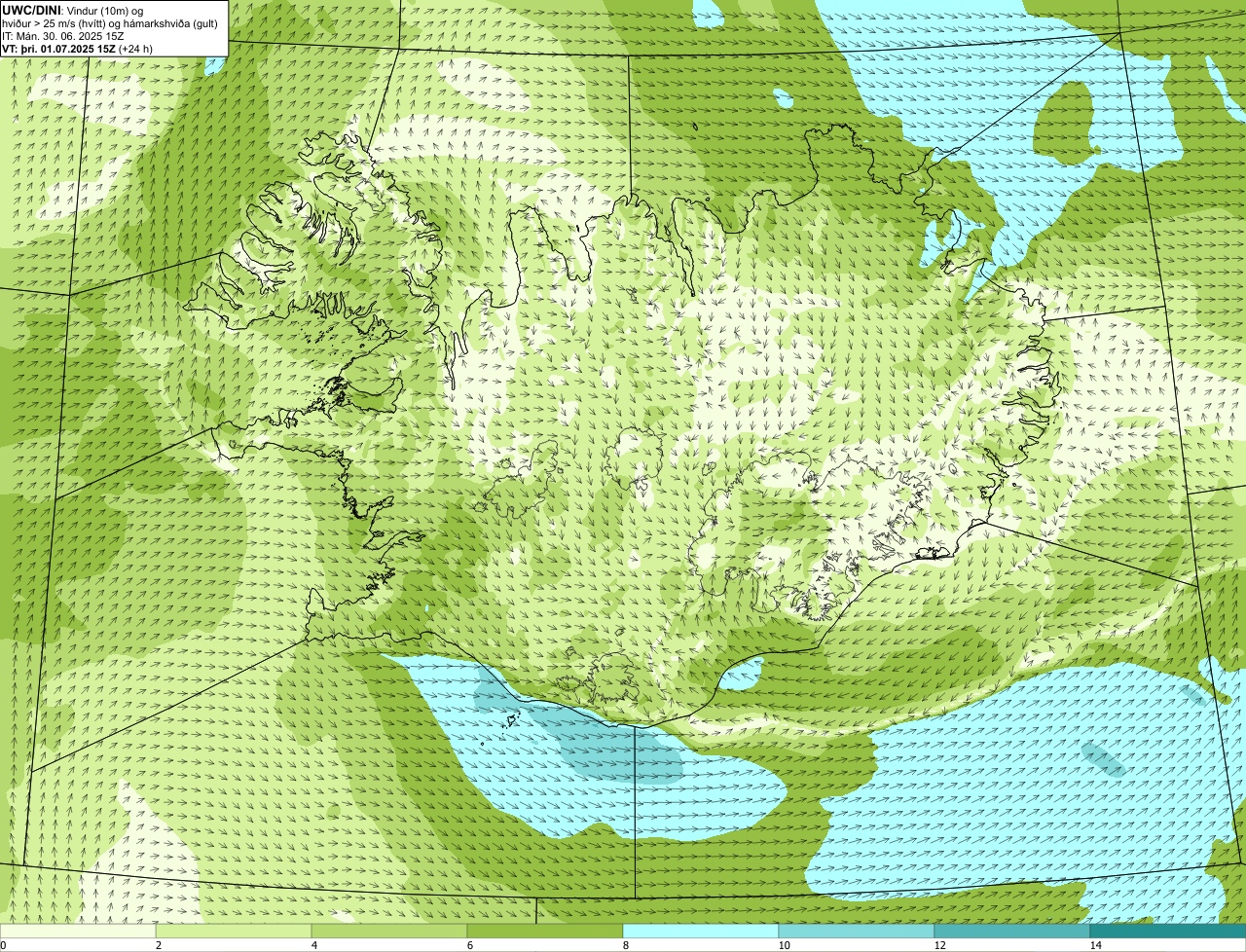This screenshot has height=952, width=1246.
Task: Click the 0–2 m/s palest legend swatch
Action: [x=78, y=931]
